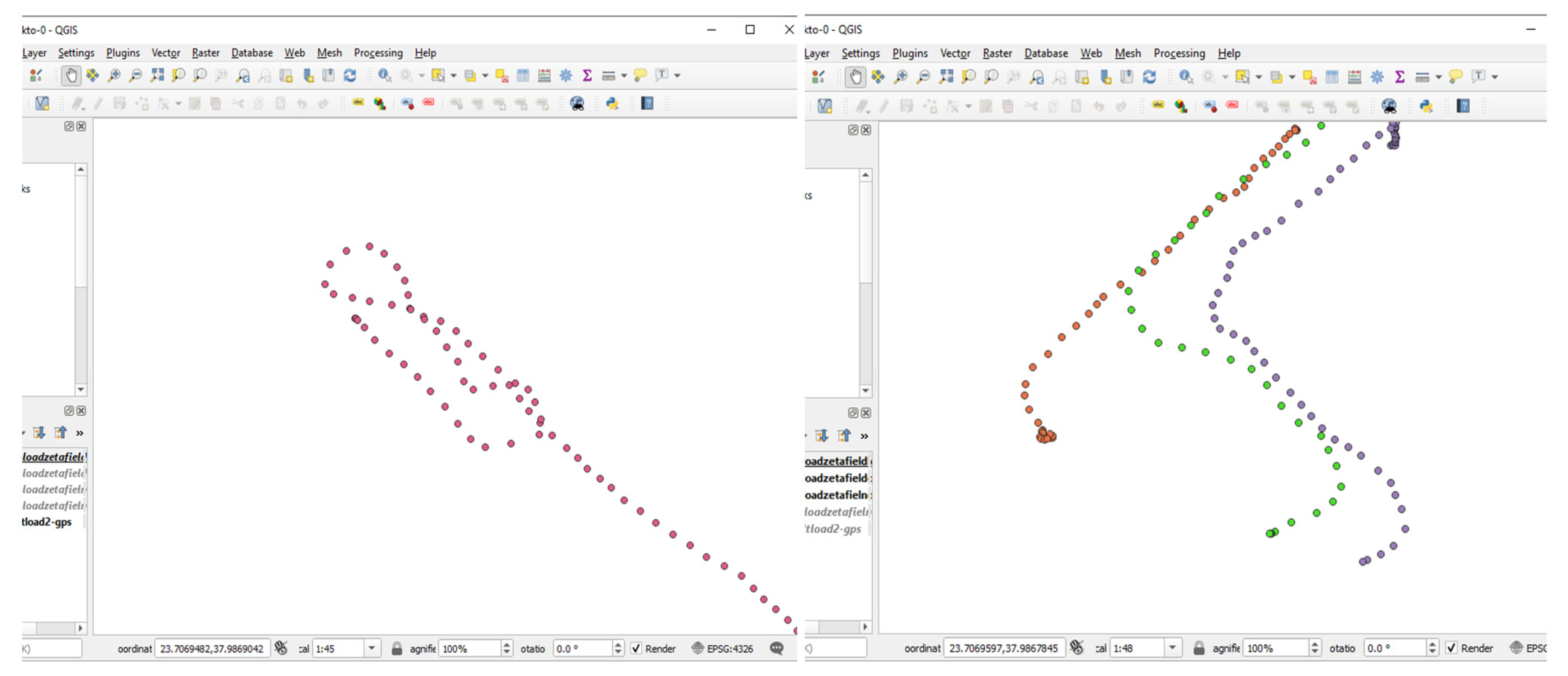Click the purple Help book icon in left window
Viewport: 1568px width, 676px height.
[647, 104]
